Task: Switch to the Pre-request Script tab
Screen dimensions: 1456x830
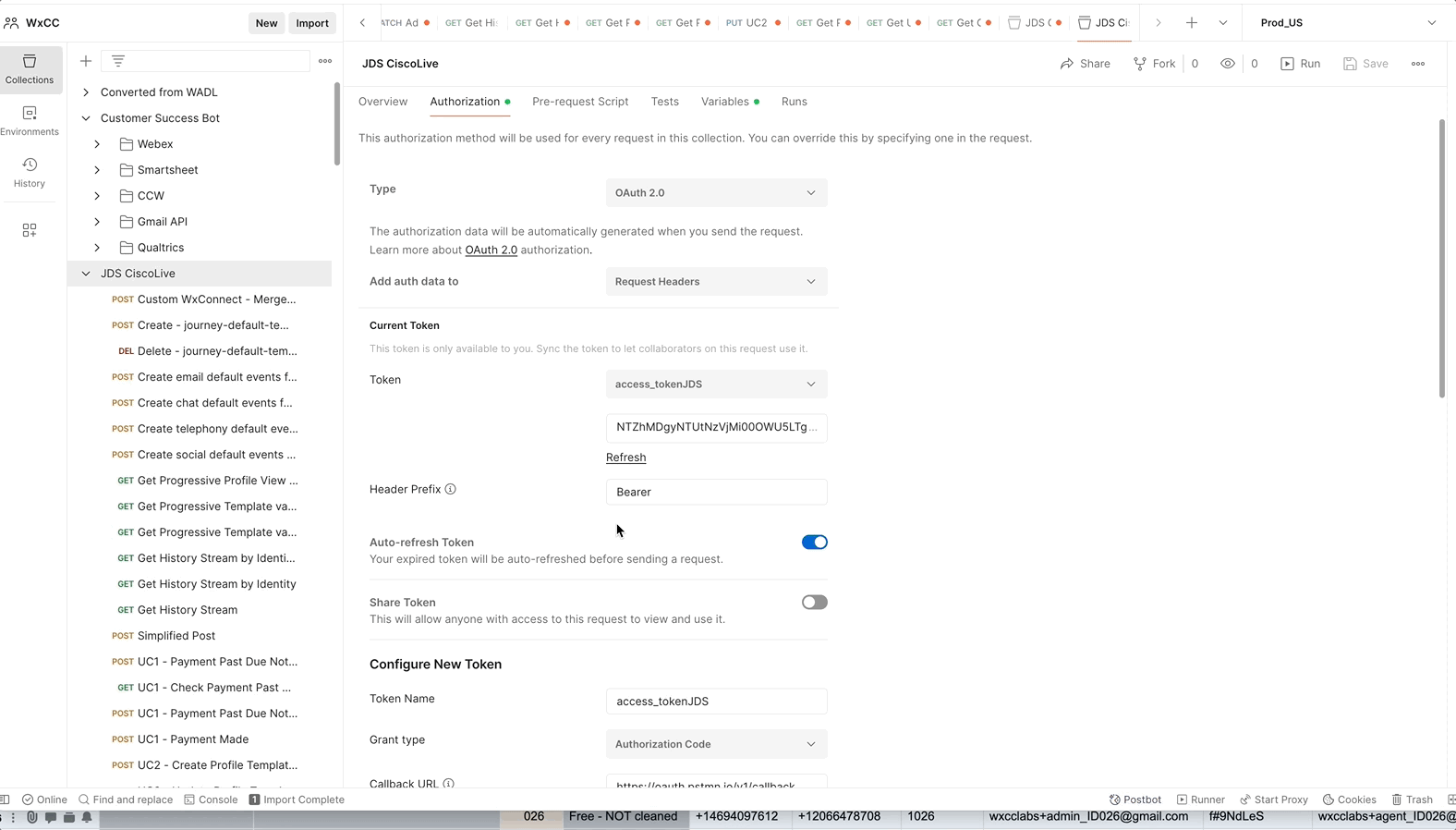Action: (580, 102)
